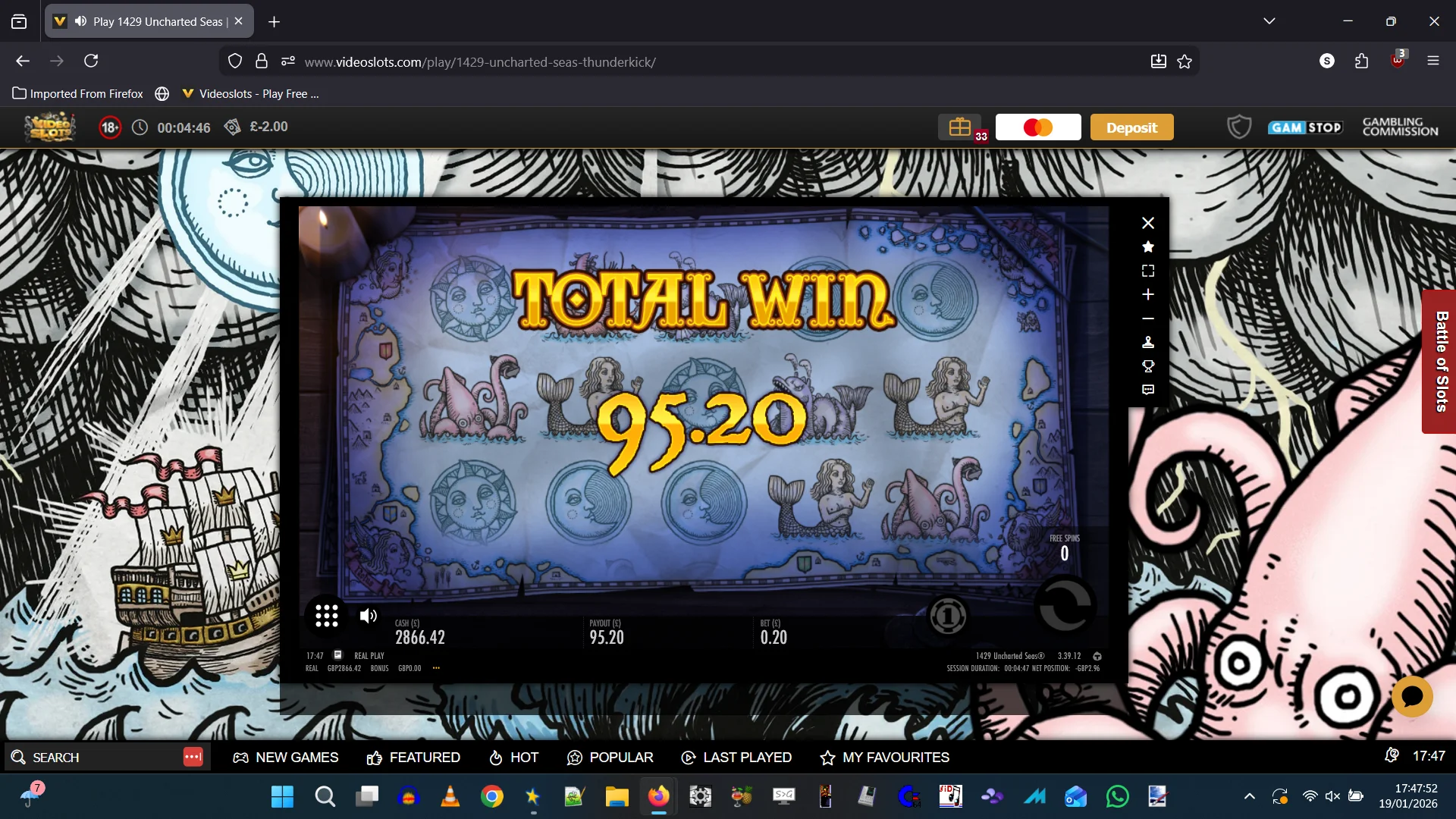Open the trophy icon in side panel
The height and width of the screenshot is (819, 1456).
(x=1148, y=366)
